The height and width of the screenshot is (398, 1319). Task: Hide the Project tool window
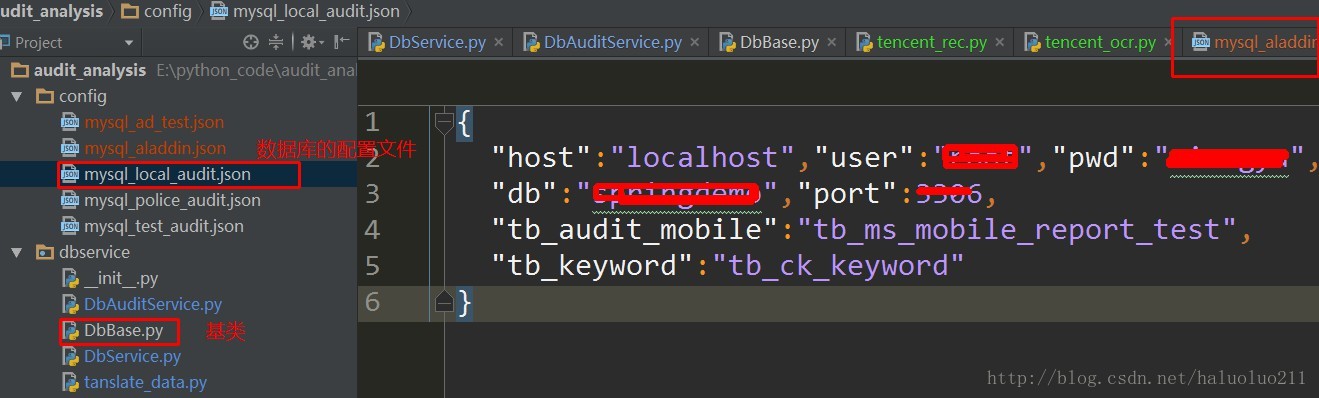click(342, 42)
